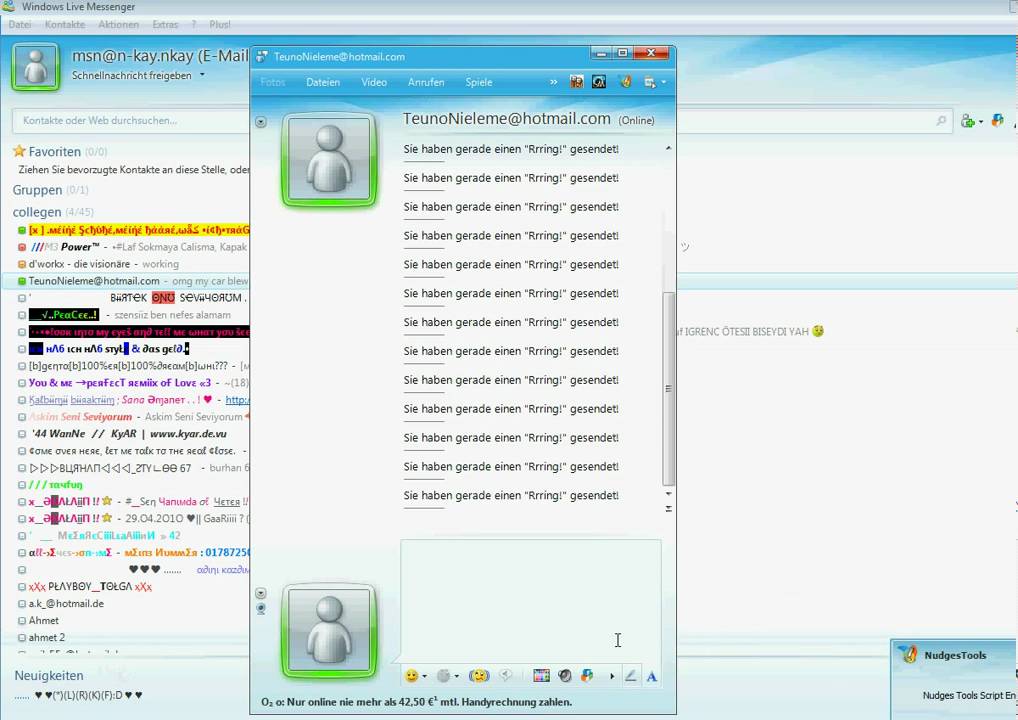This screenshot has height=720, width=1018.
Task: Click the http link in Kalbimii contact row
Action: (x=237, y=400)
